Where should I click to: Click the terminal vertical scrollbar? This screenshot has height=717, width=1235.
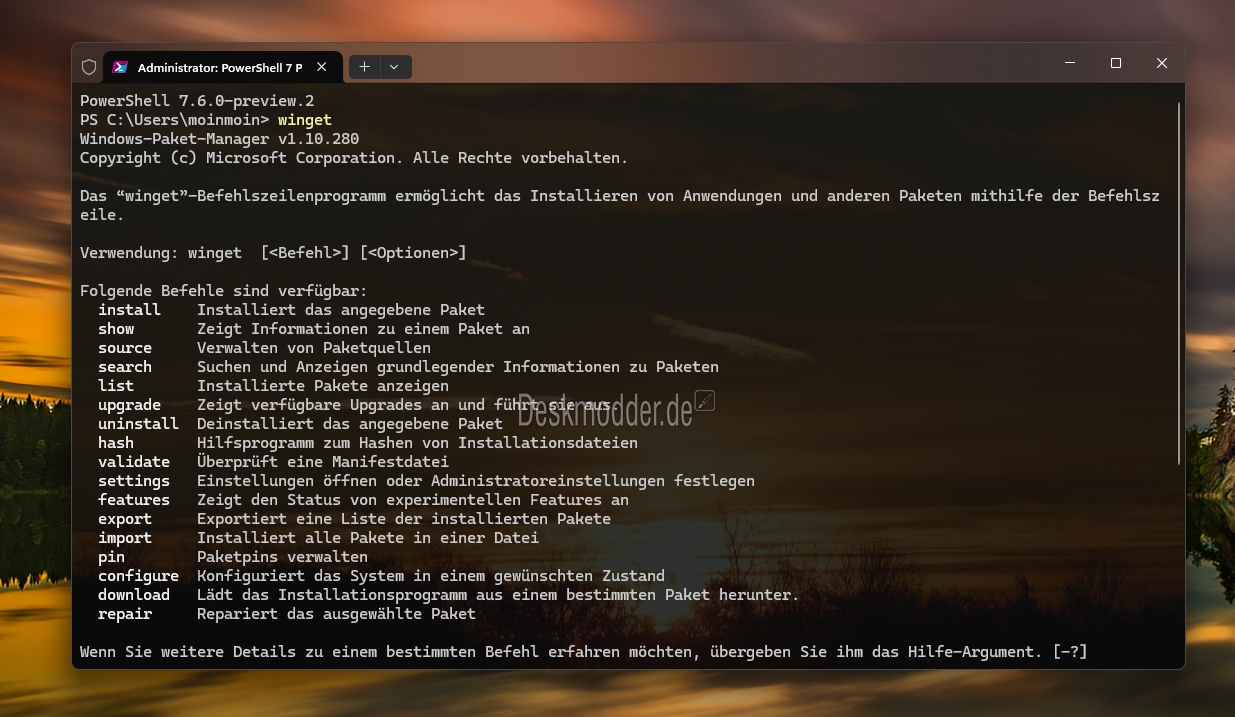coord(1180,282)
